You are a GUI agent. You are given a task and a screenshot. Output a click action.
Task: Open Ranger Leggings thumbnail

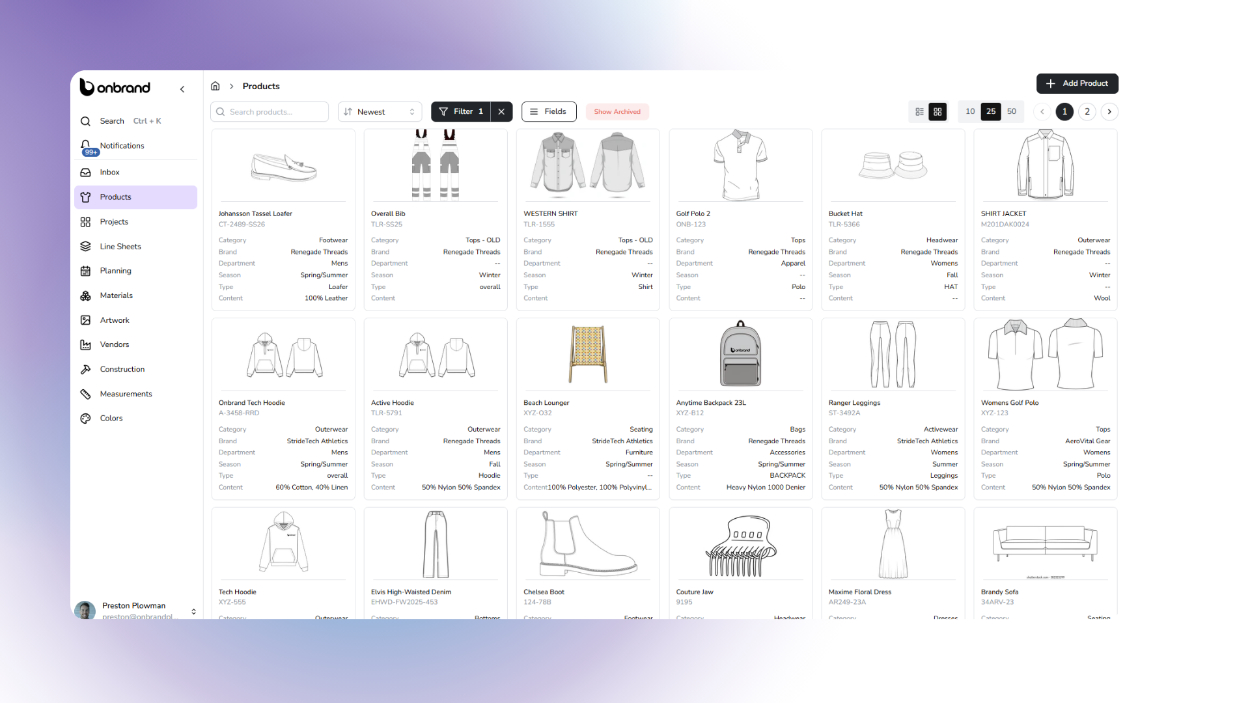click(x=893, y=354)
